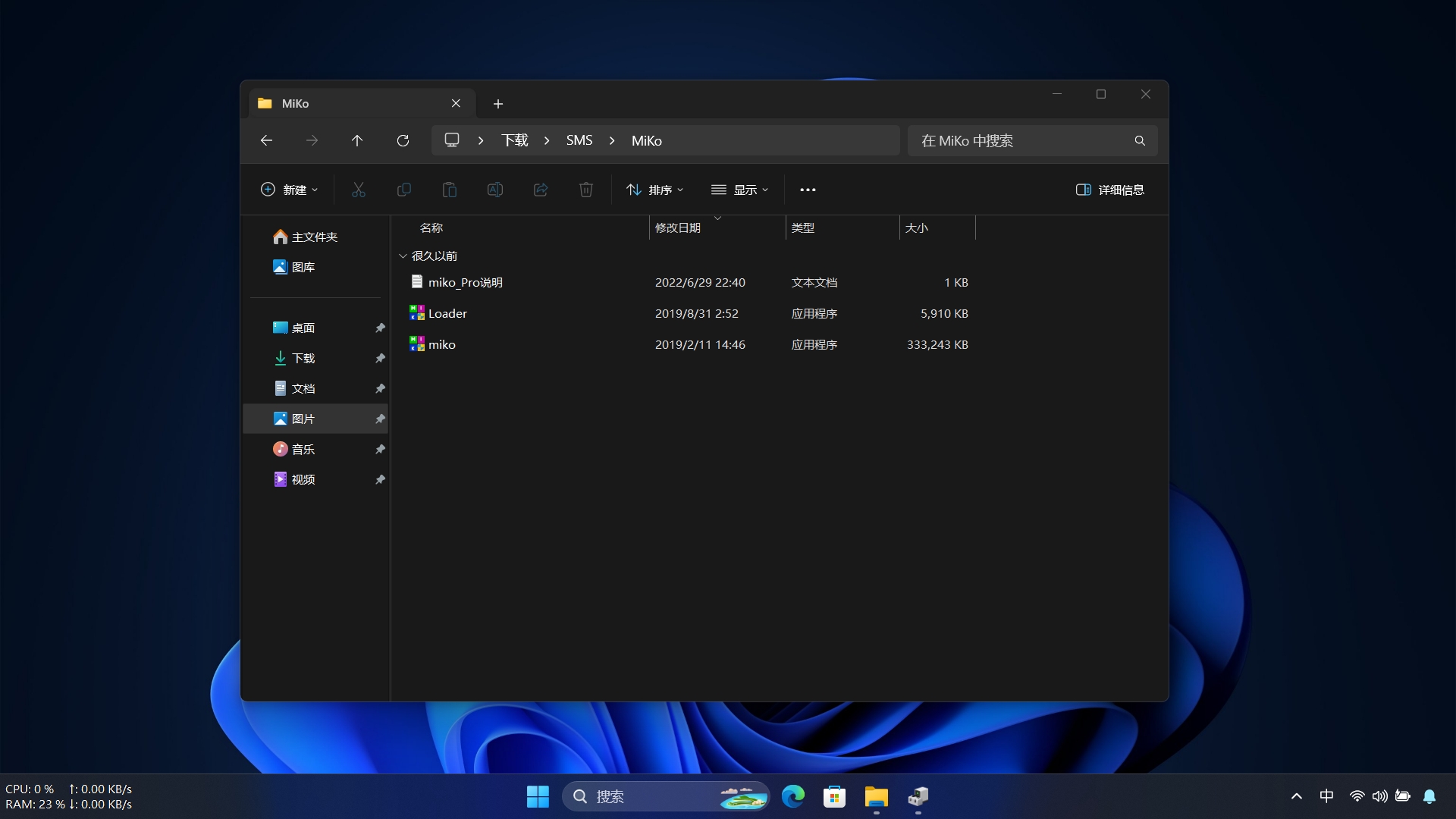Open the 排序 sort dropdown
The image size is (1456, 819).
tap(655, 190)
